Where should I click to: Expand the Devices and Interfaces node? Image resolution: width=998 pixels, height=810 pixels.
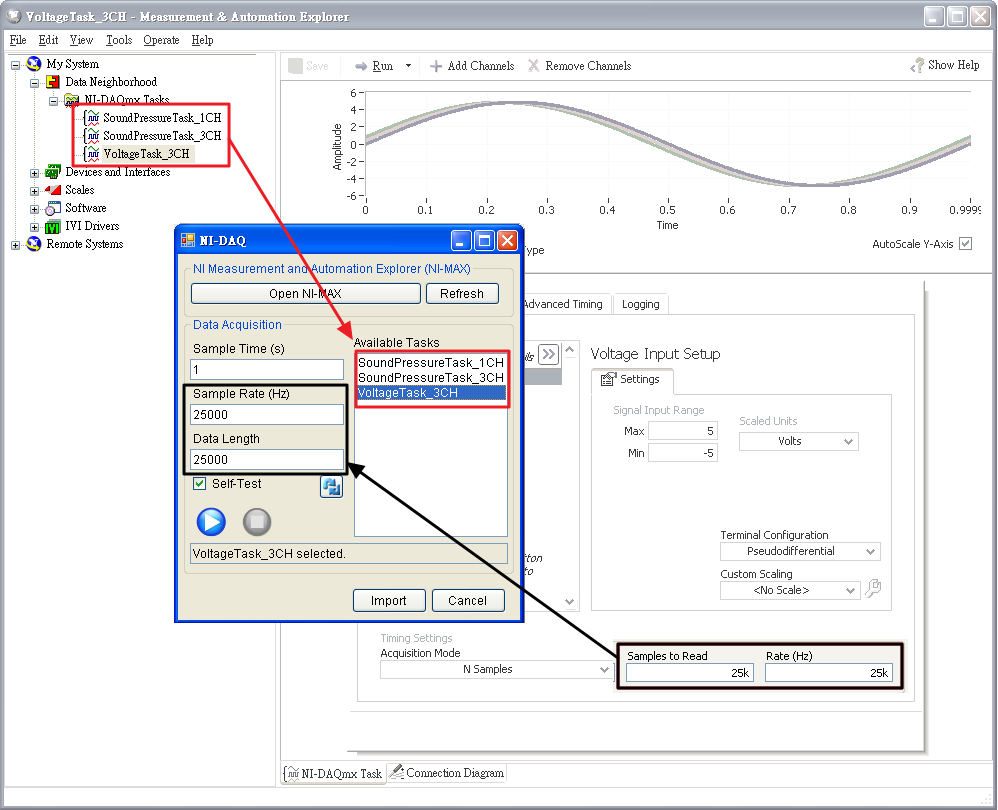(35, 173)
